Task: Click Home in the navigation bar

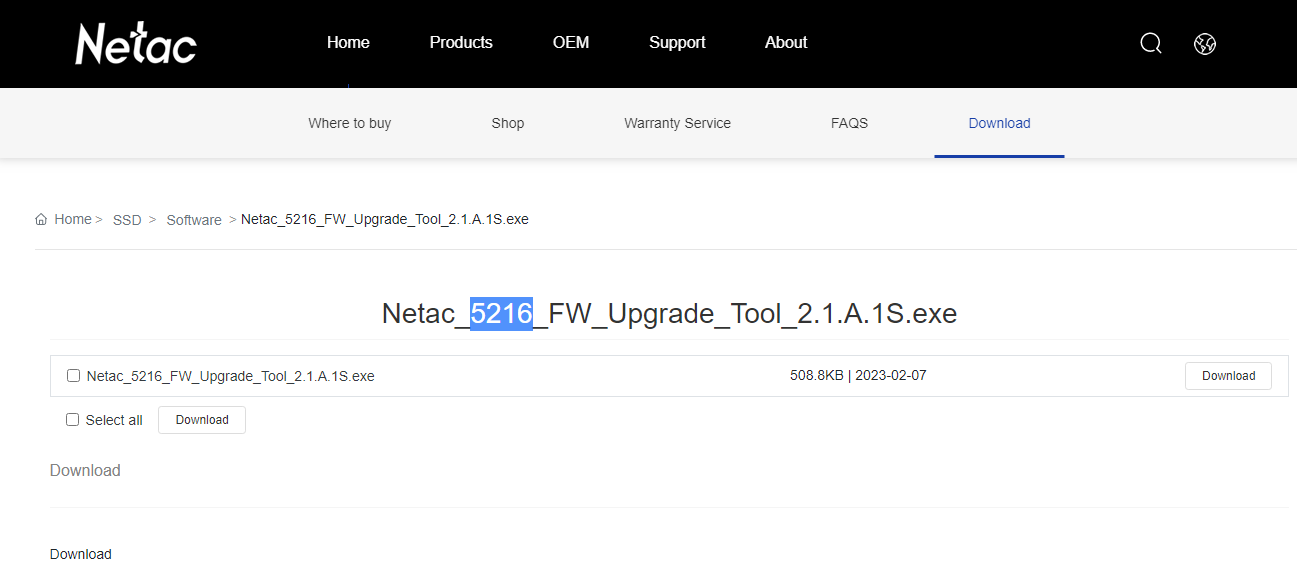Action: (348, 42)
